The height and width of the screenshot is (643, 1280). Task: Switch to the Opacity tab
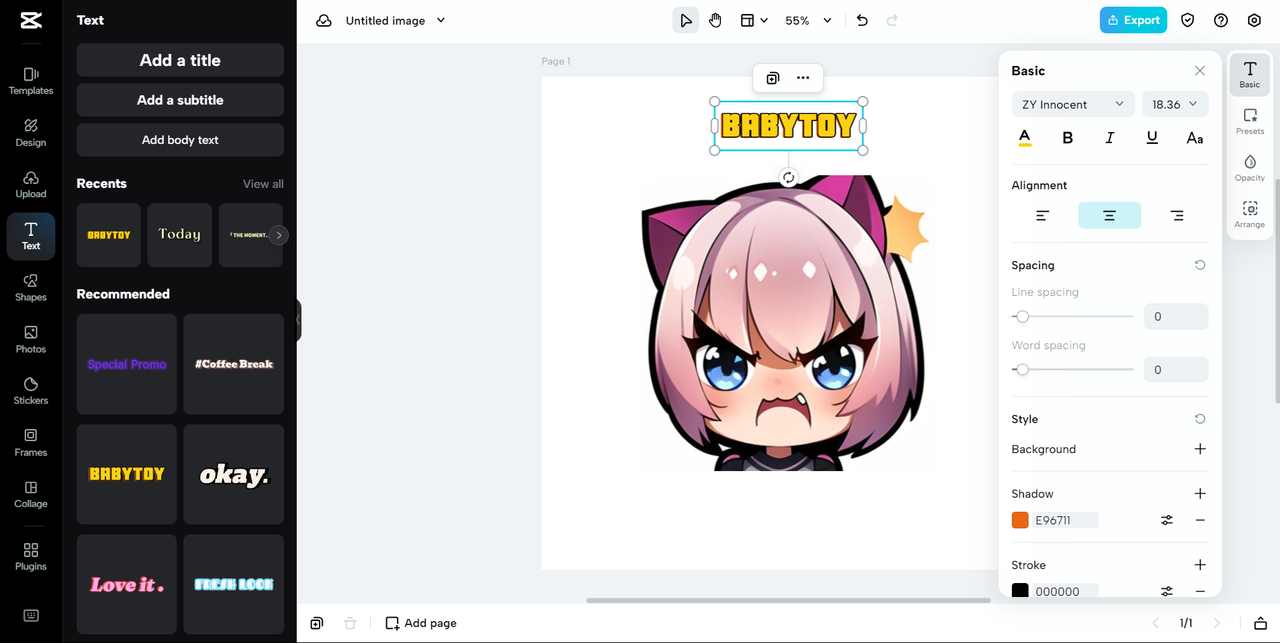1250,168
